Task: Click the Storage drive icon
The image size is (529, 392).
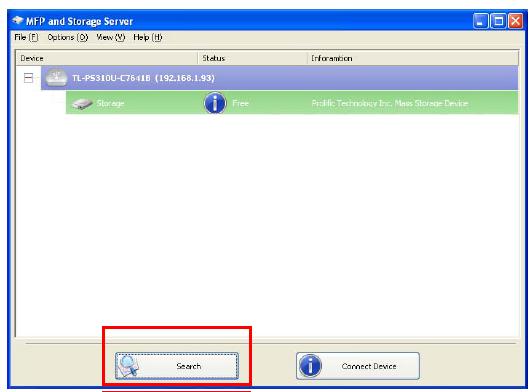Action: [82, 104]
